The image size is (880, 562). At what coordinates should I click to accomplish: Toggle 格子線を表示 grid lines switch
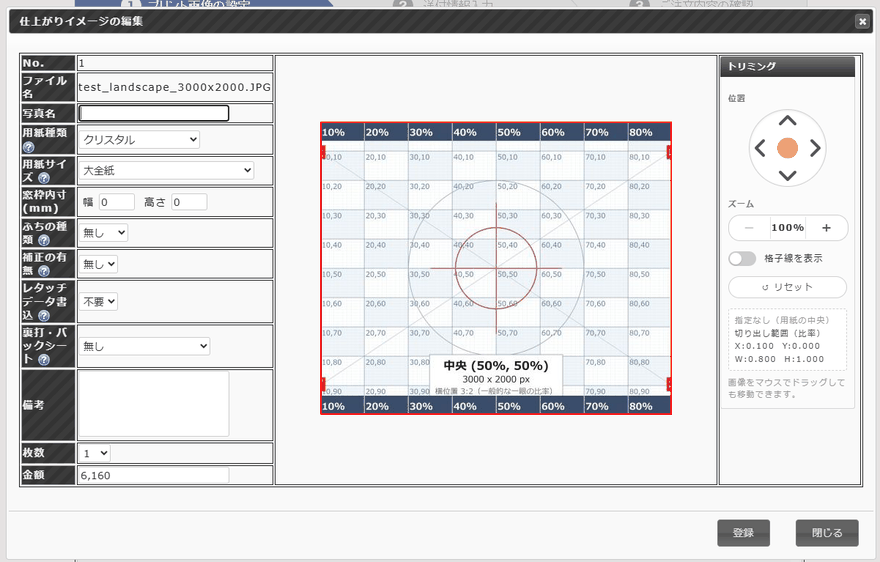pyautogui.click(x=742, y=258)
